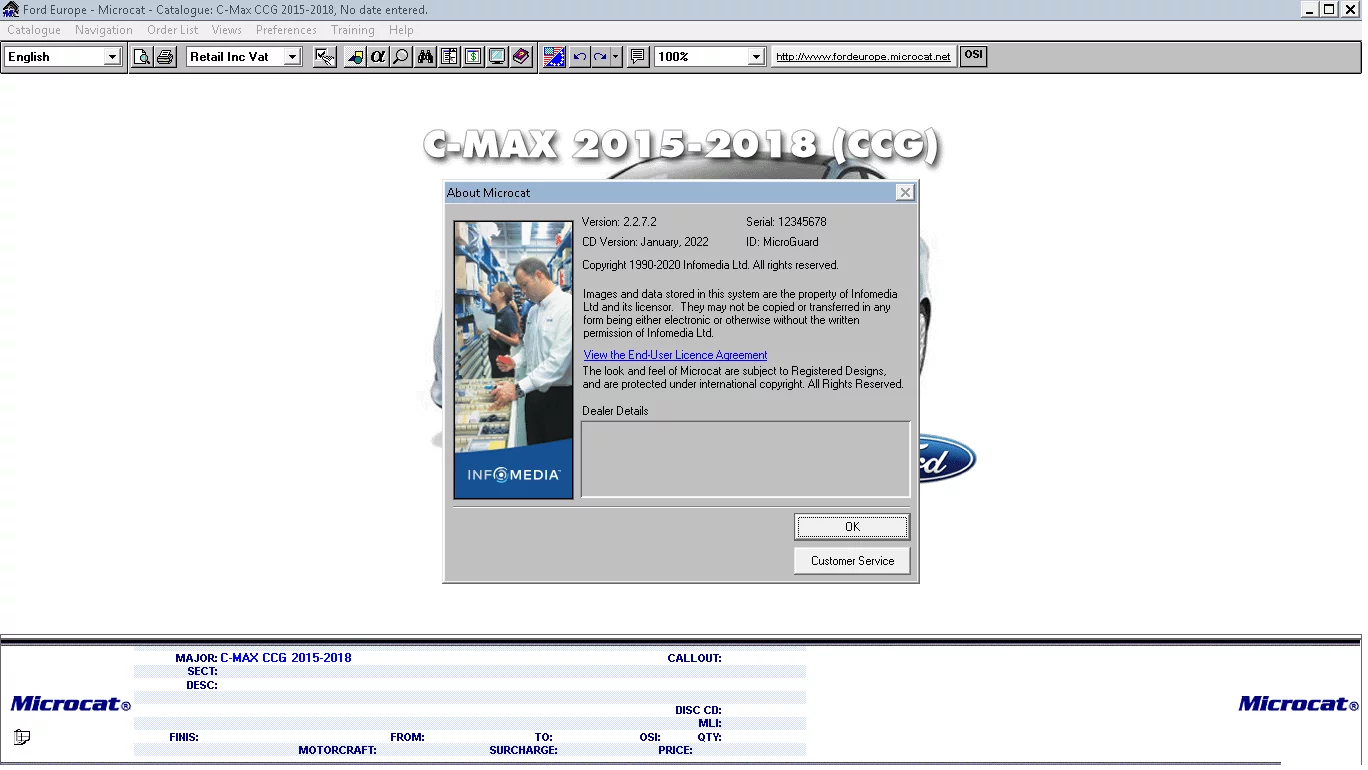Open the help book icon
1368x770 pixels.
(x=521, y=56)
